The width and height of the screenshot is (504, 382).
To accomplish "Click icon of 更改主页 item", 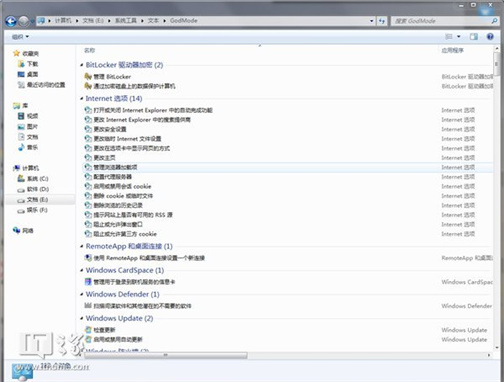I will coord(88,158).
